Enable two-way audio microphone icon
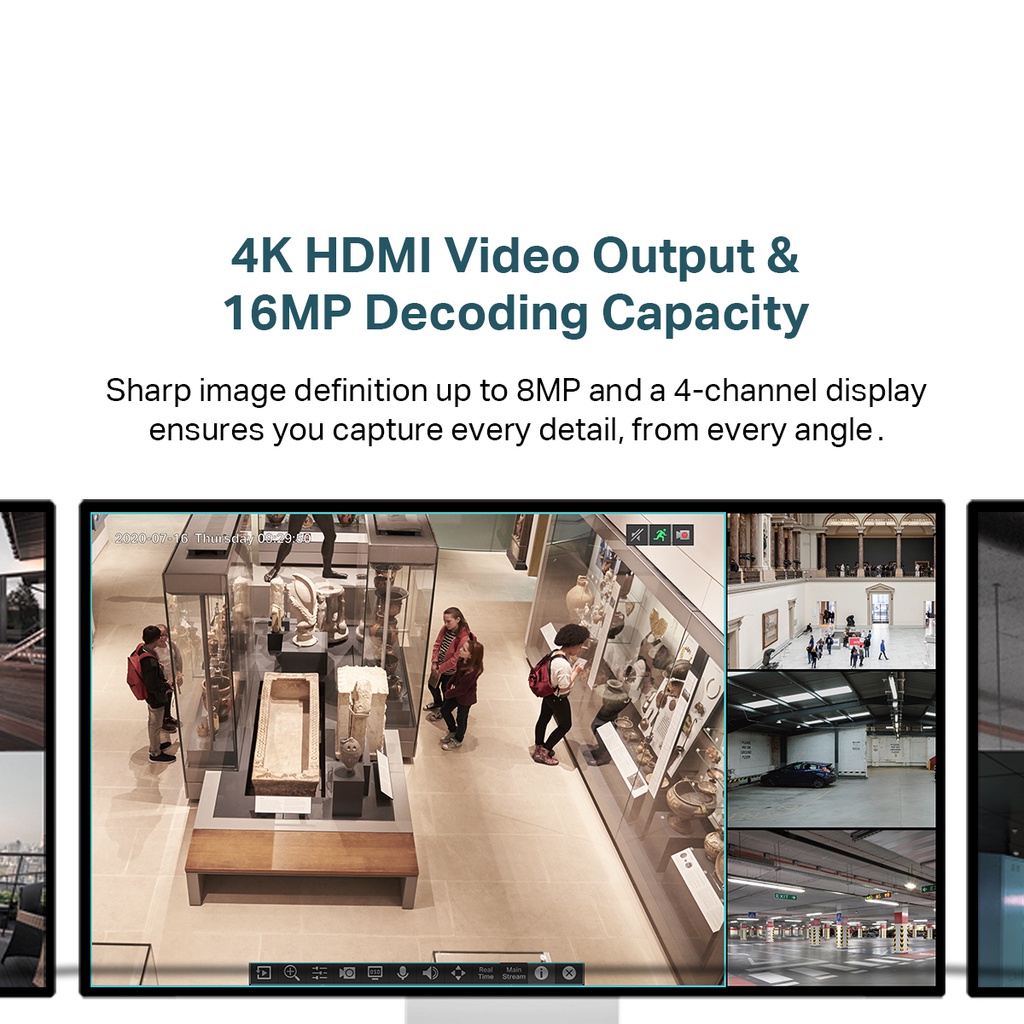Image resolution: width=1024 pixels, height=1024 pixels. (x=403, y=973)
